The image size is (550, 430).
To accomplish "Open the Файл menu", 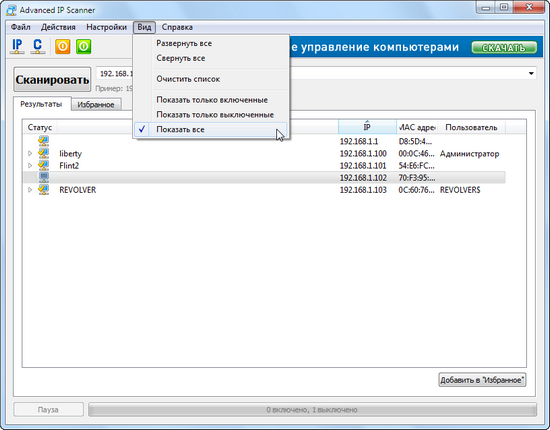I will click(x=20, y=27).
